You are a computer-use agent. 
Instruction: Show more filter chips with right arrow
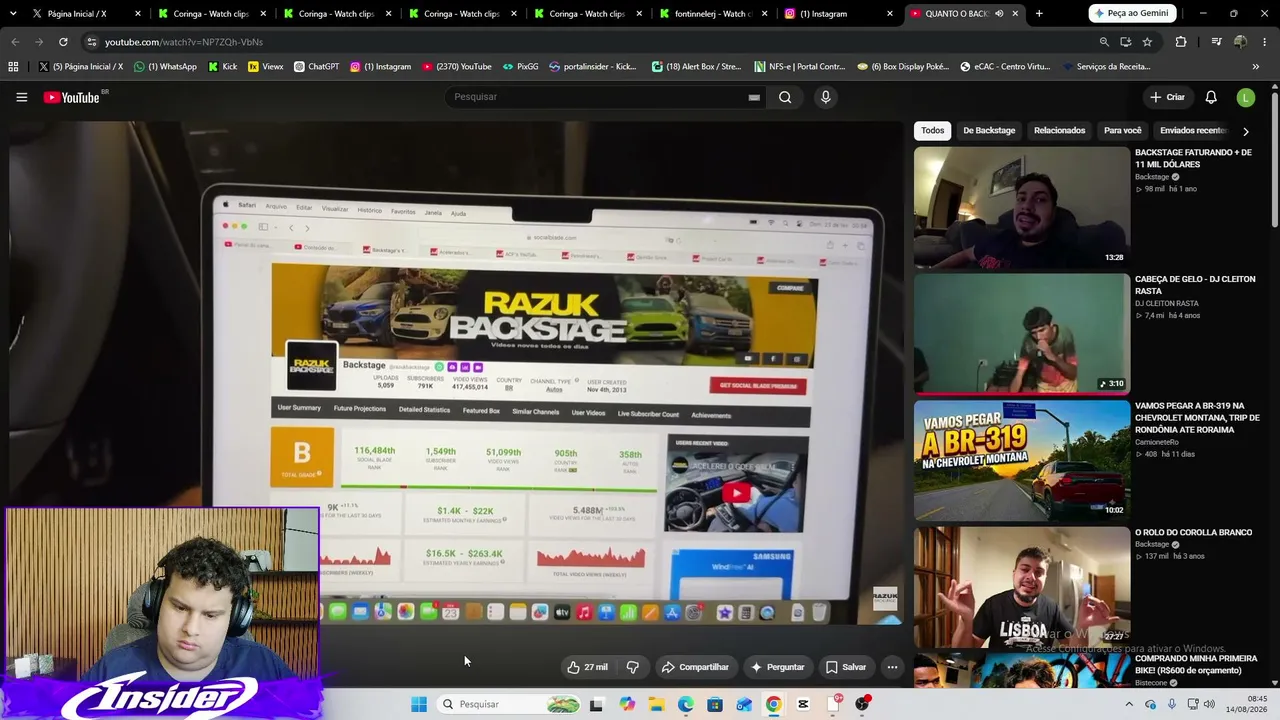1245,131
